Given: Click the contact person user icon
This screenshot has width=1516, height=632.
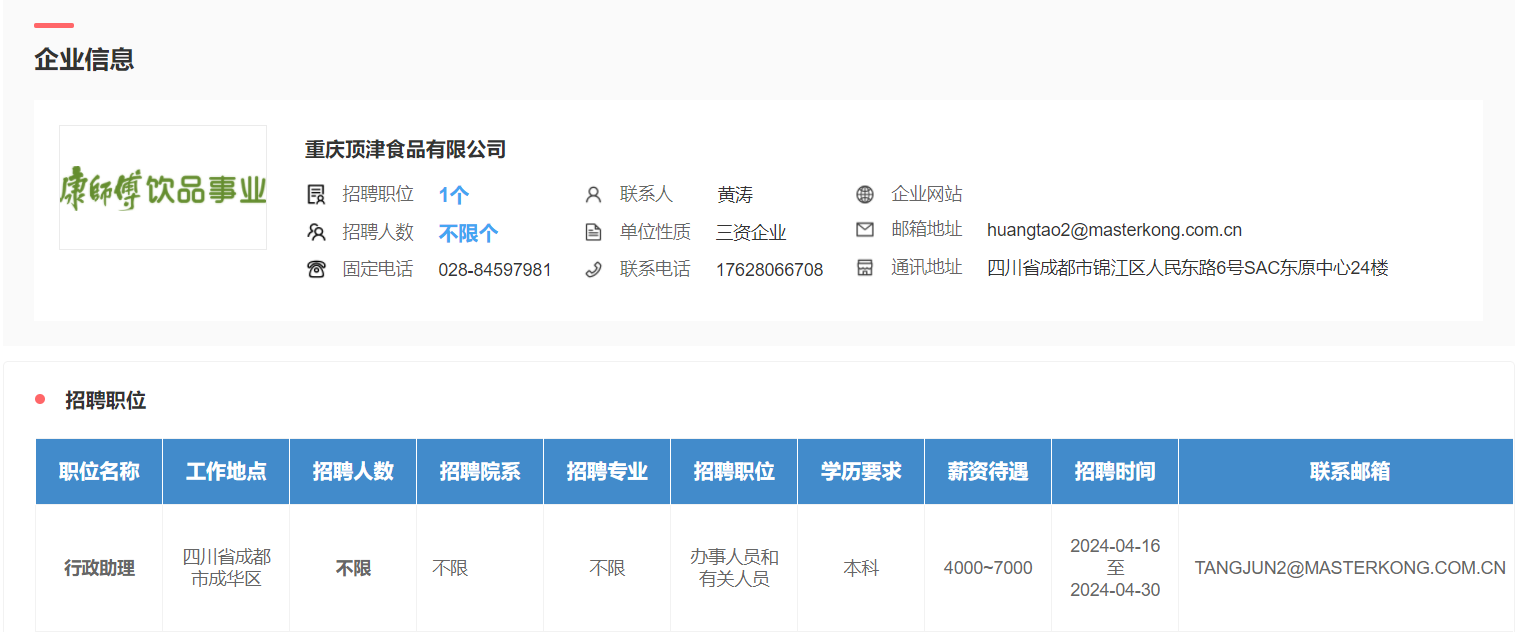Looking at the screenshot, I should (x=593, y=195).
